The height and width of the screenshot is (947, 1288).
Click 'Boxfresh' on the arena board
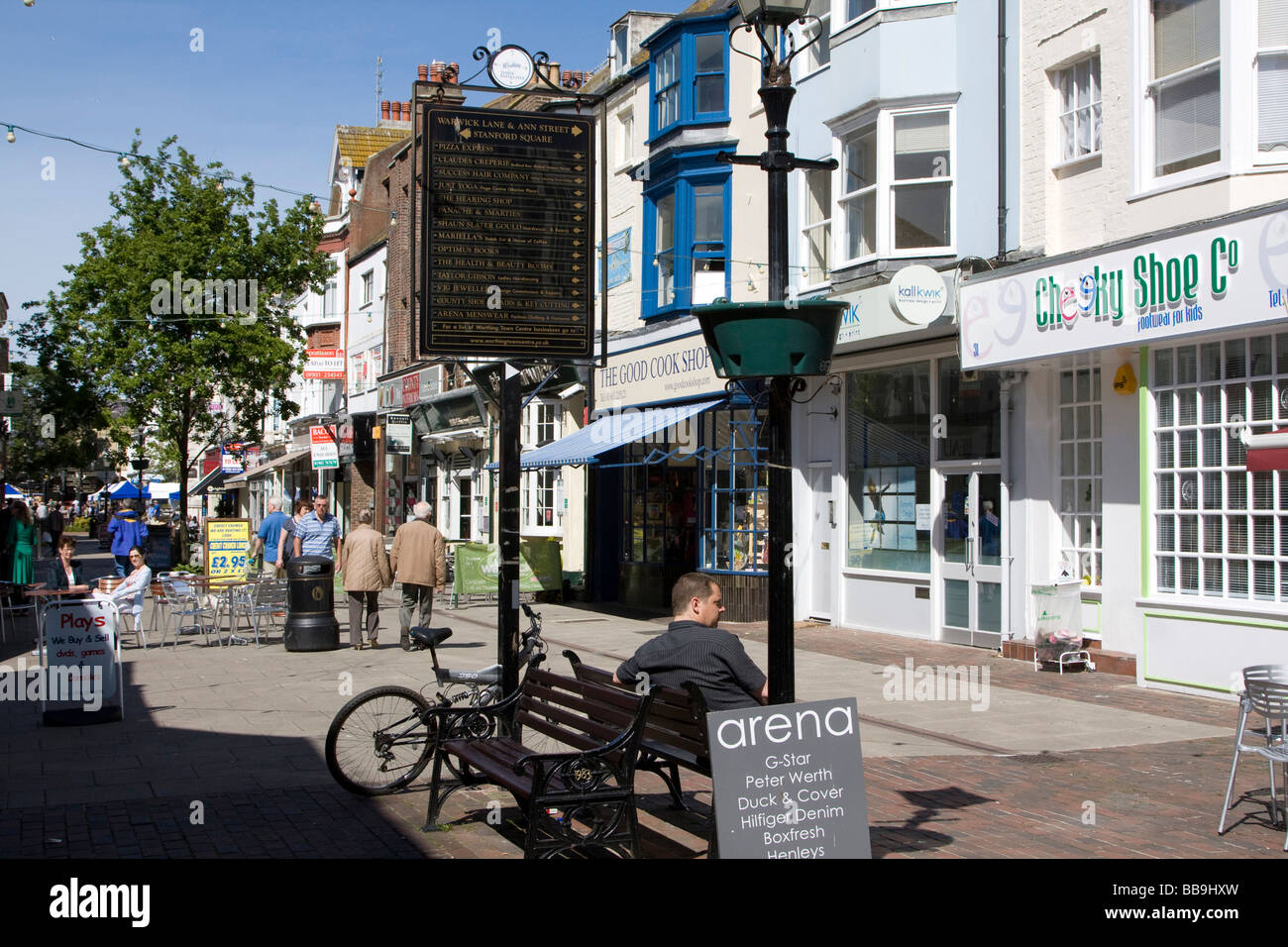pyautogui.click(x=794, y=836)
